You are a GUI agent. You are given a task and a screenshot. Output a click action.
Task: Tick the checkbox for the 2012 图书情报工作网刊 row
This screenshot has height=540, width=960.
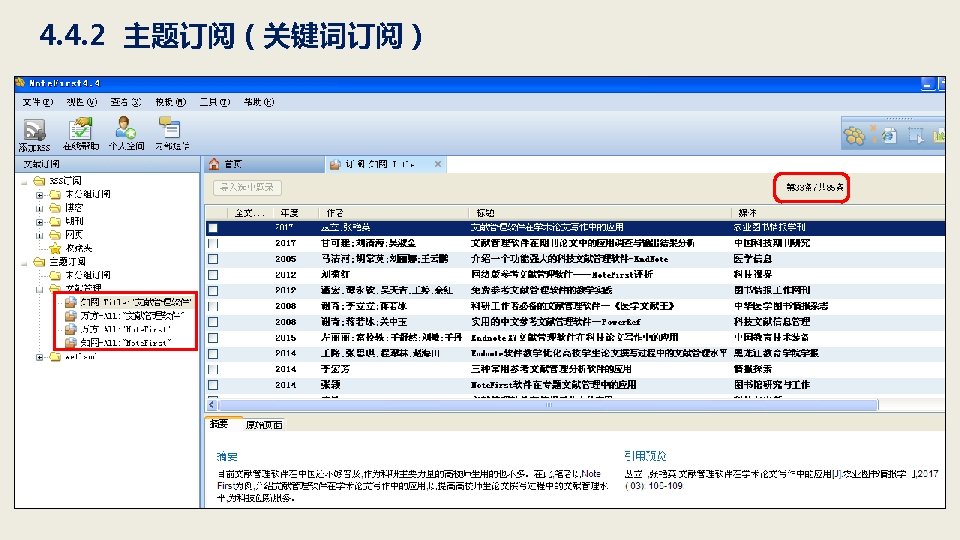point(213,291)
